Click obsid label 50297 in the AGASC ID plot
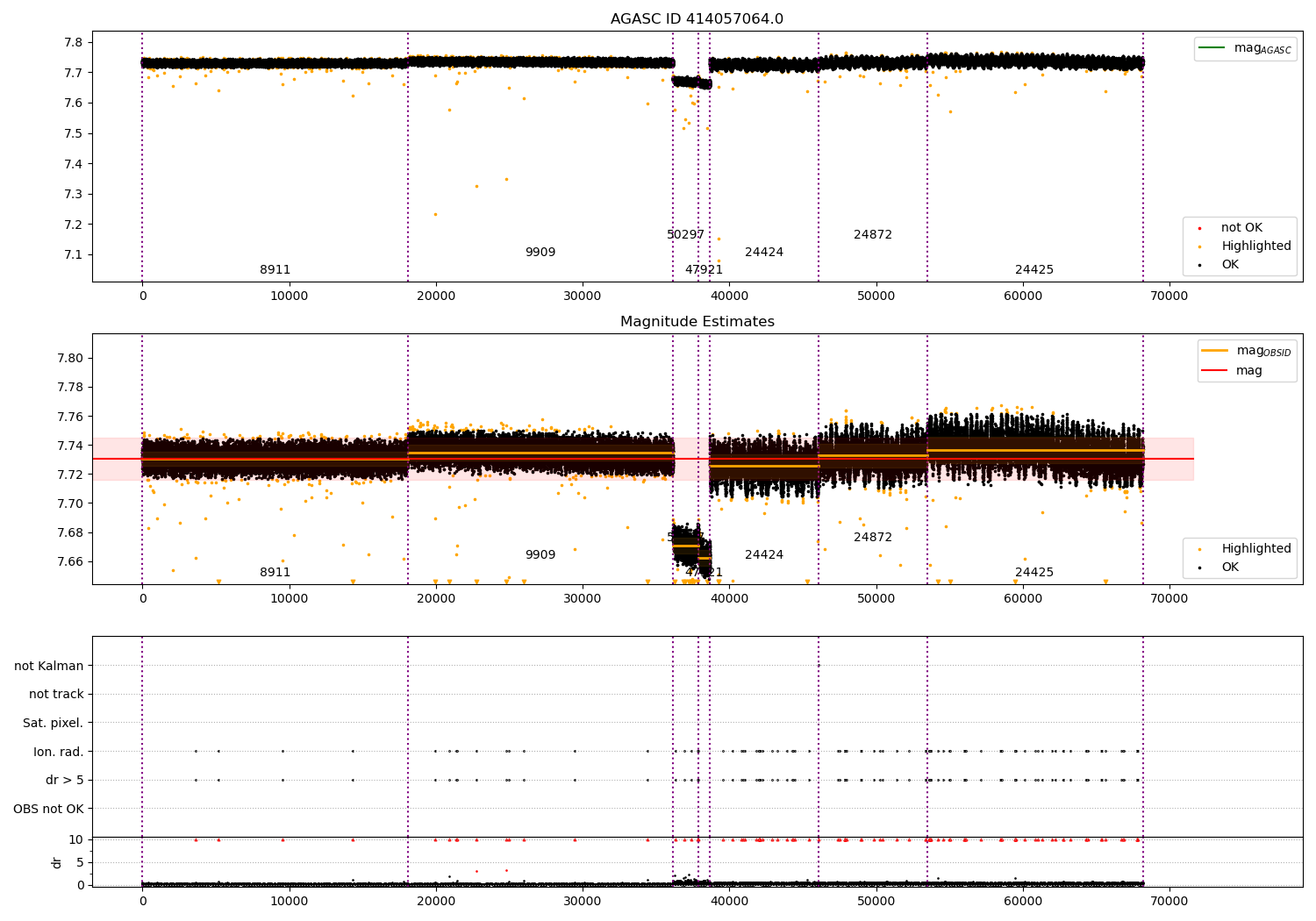Image resolution: width=1316 pixels, height=921 pixels. coord(685,235)
